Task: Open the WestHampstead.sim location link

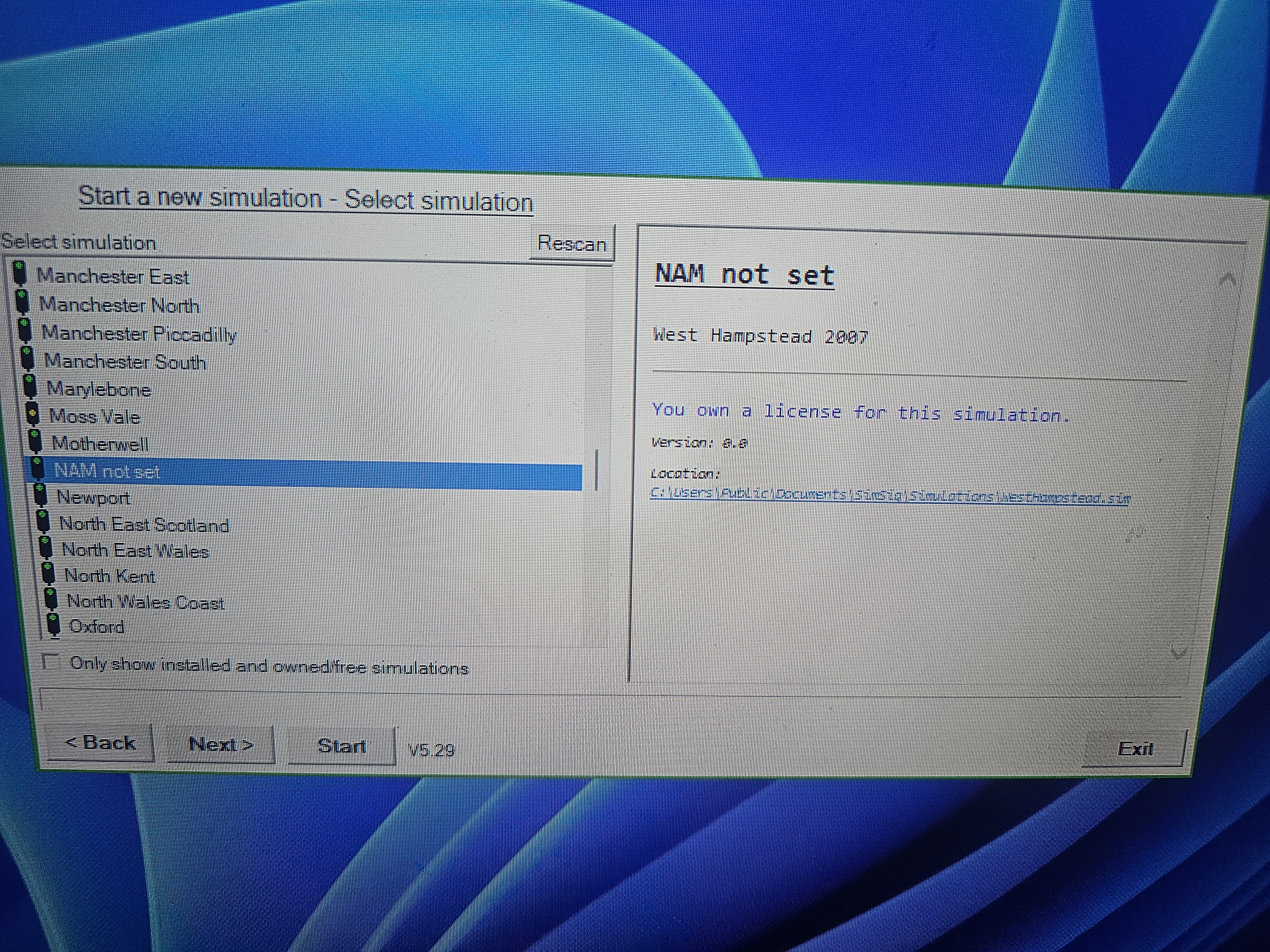Action: 890,495
